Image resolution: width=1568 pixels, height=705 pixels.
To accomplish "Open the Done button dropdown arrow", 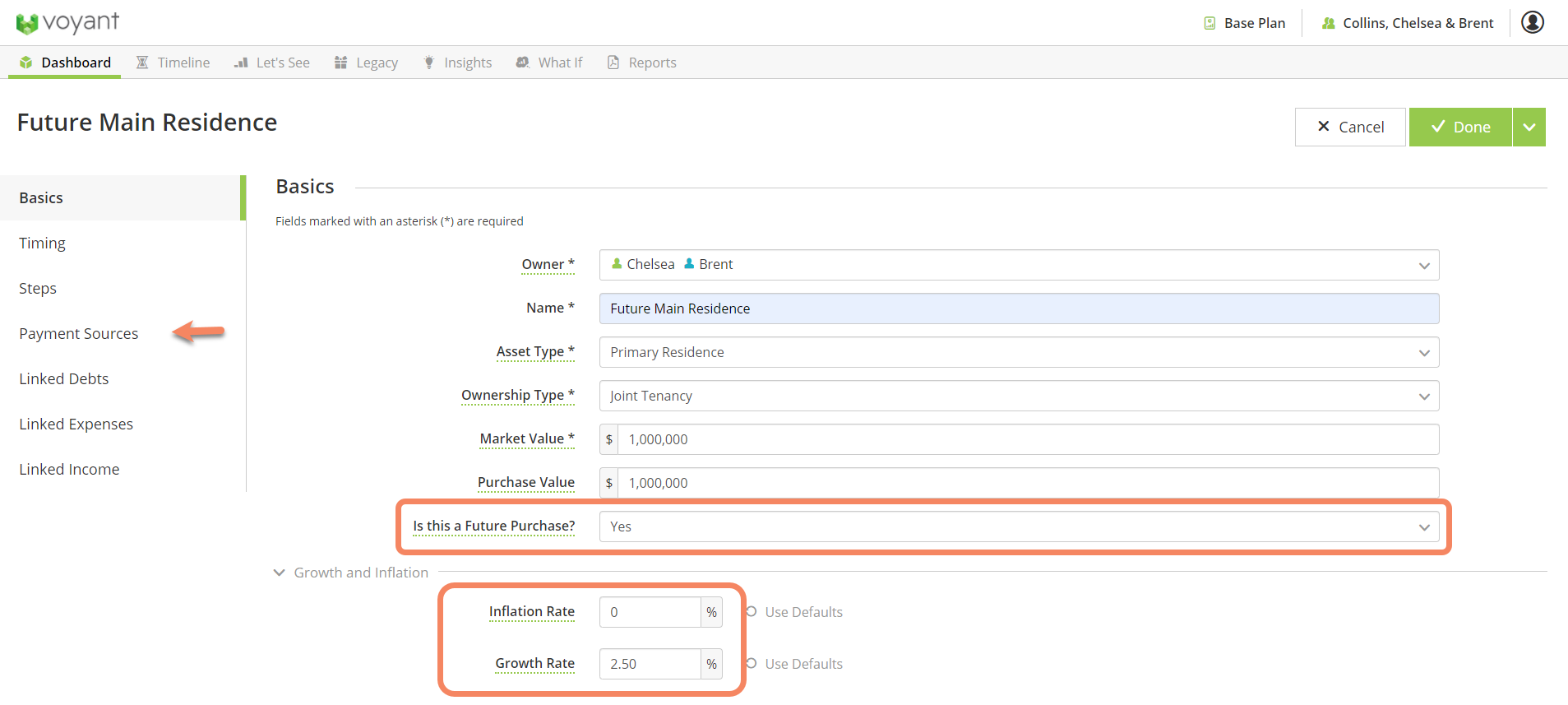I will click(x=1529, y=127).
